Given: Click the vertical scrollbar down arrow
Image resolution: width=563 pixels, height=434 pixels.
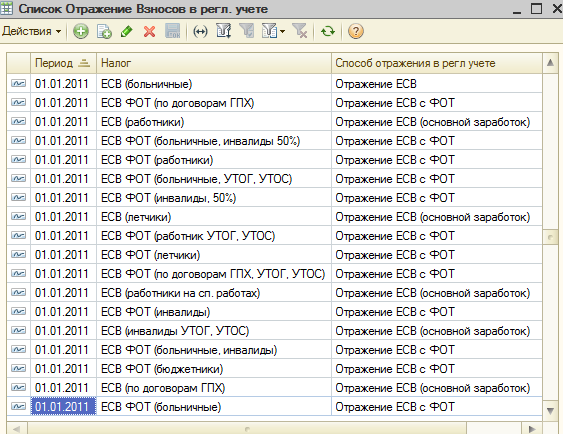Looking at the screenshot, I should pyautogui.click(x=550, y=410).
